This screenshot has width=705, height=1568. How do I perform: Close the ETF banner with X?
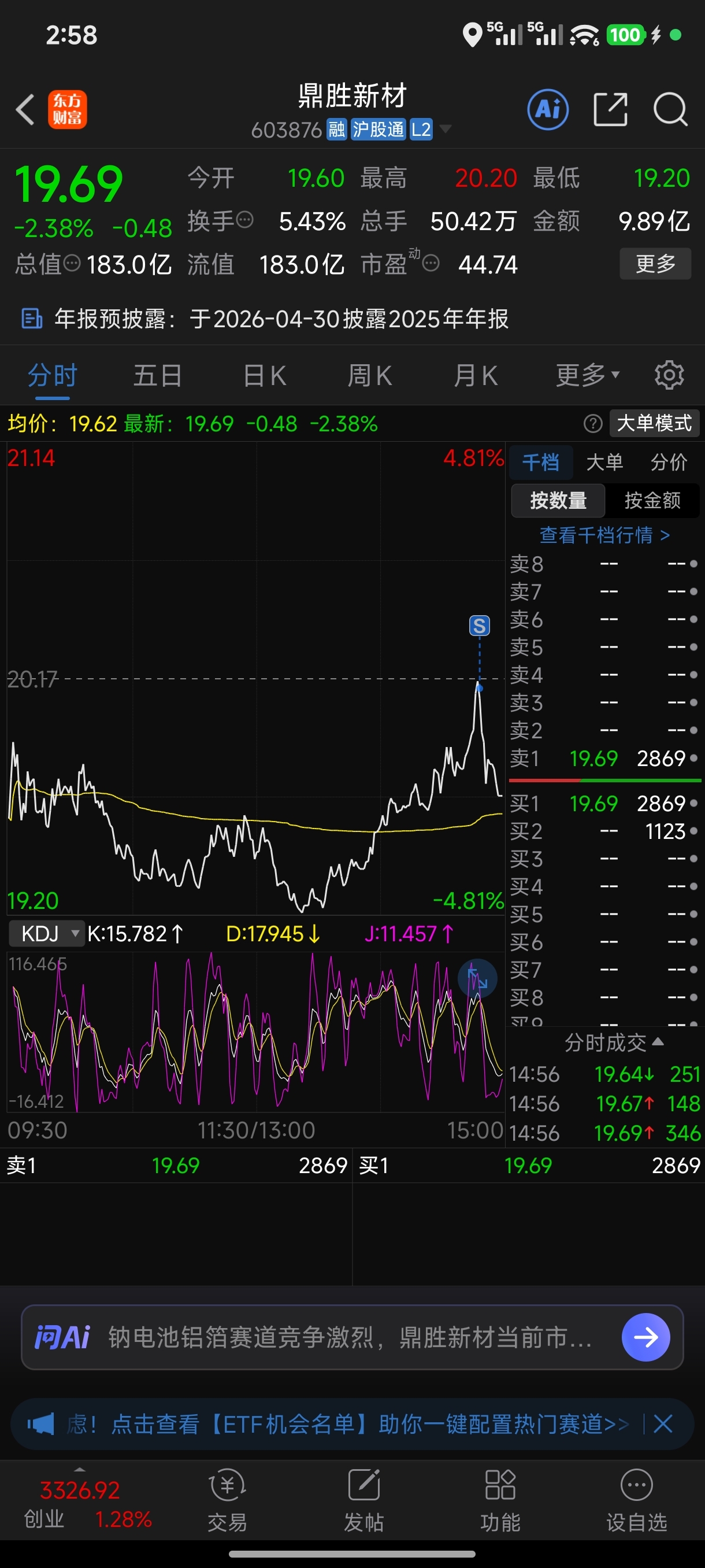pyautogui.click(x=662, y=1423)
